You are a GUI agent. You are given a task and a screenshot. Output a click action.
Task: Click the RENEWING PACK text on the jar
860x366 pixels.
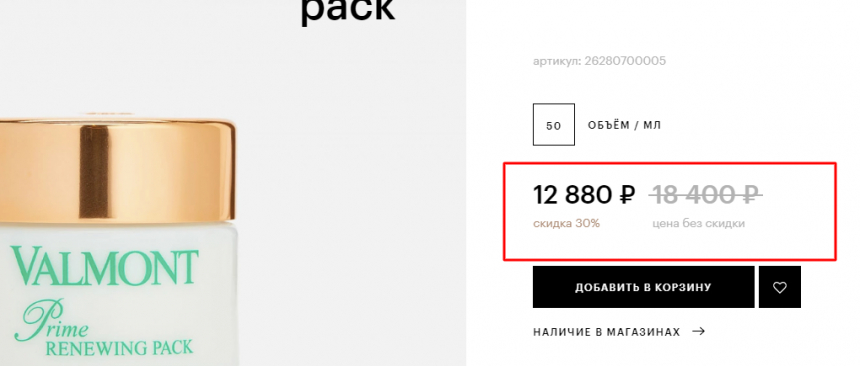tap(119, 348)
